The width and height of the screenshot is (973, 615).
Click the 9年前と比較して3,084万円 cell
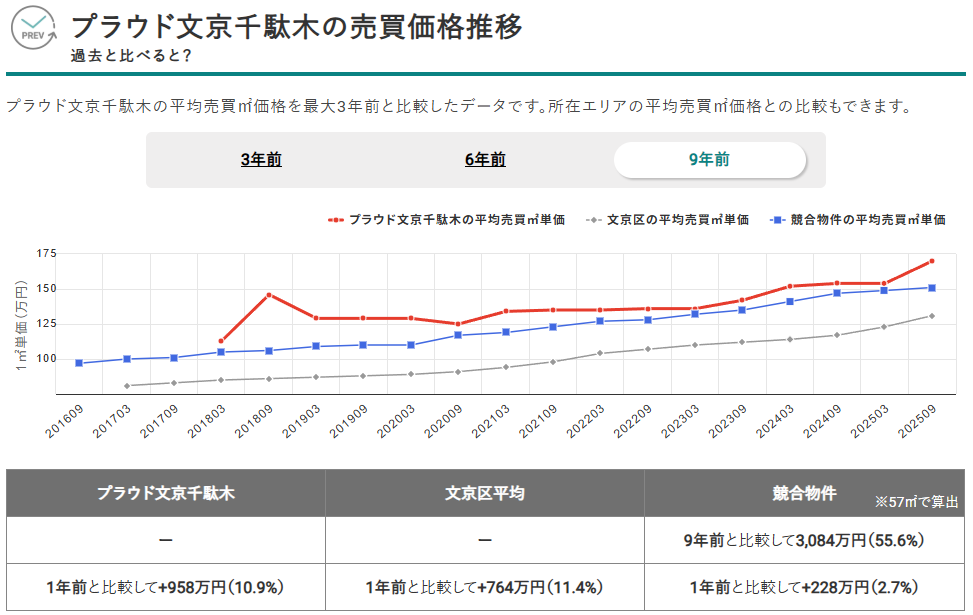coord(804,541)
